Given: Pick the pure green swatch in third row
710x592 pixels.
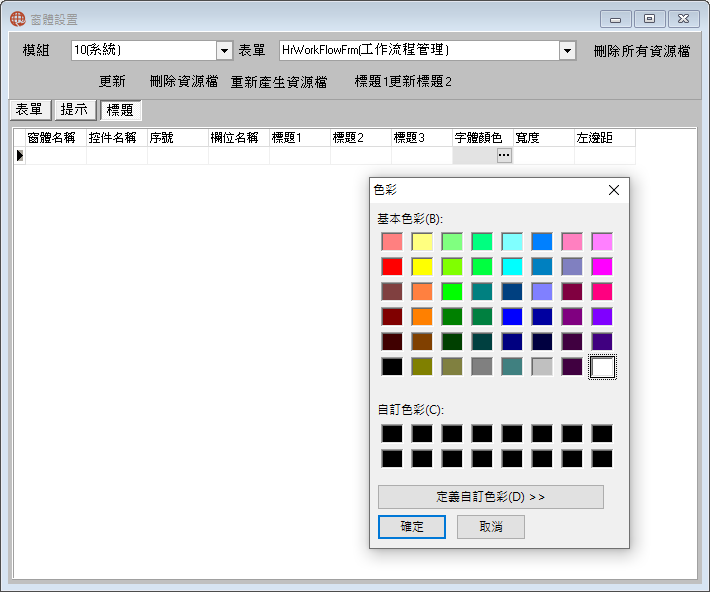Looking at the screenshot, I should 452,292.
